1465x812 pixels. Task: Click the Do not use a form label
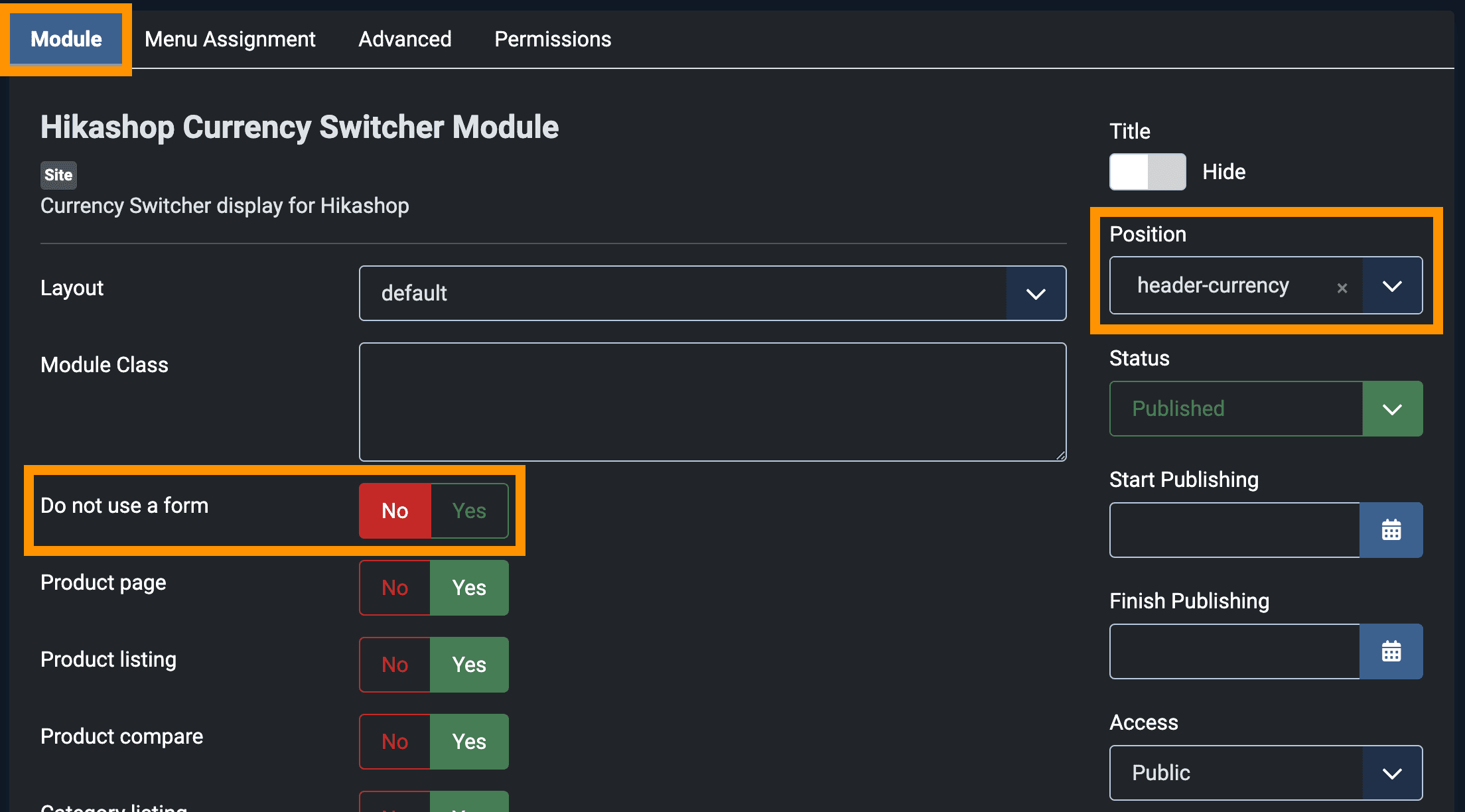click(124, 506)
